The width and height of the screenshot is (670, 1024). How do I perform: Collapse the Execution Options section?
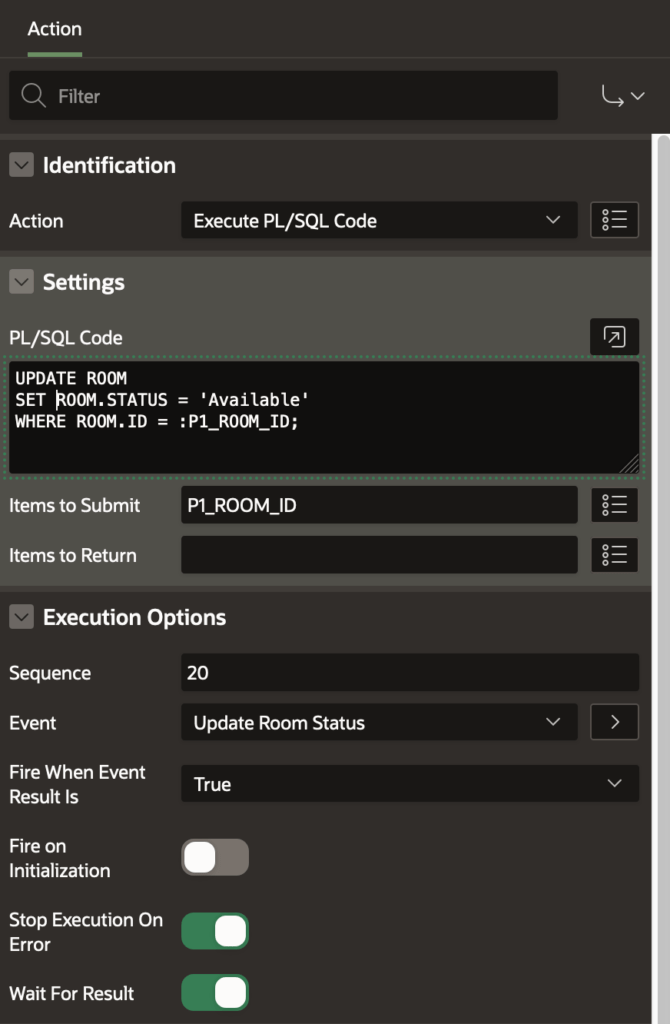[x=22, y=616]
